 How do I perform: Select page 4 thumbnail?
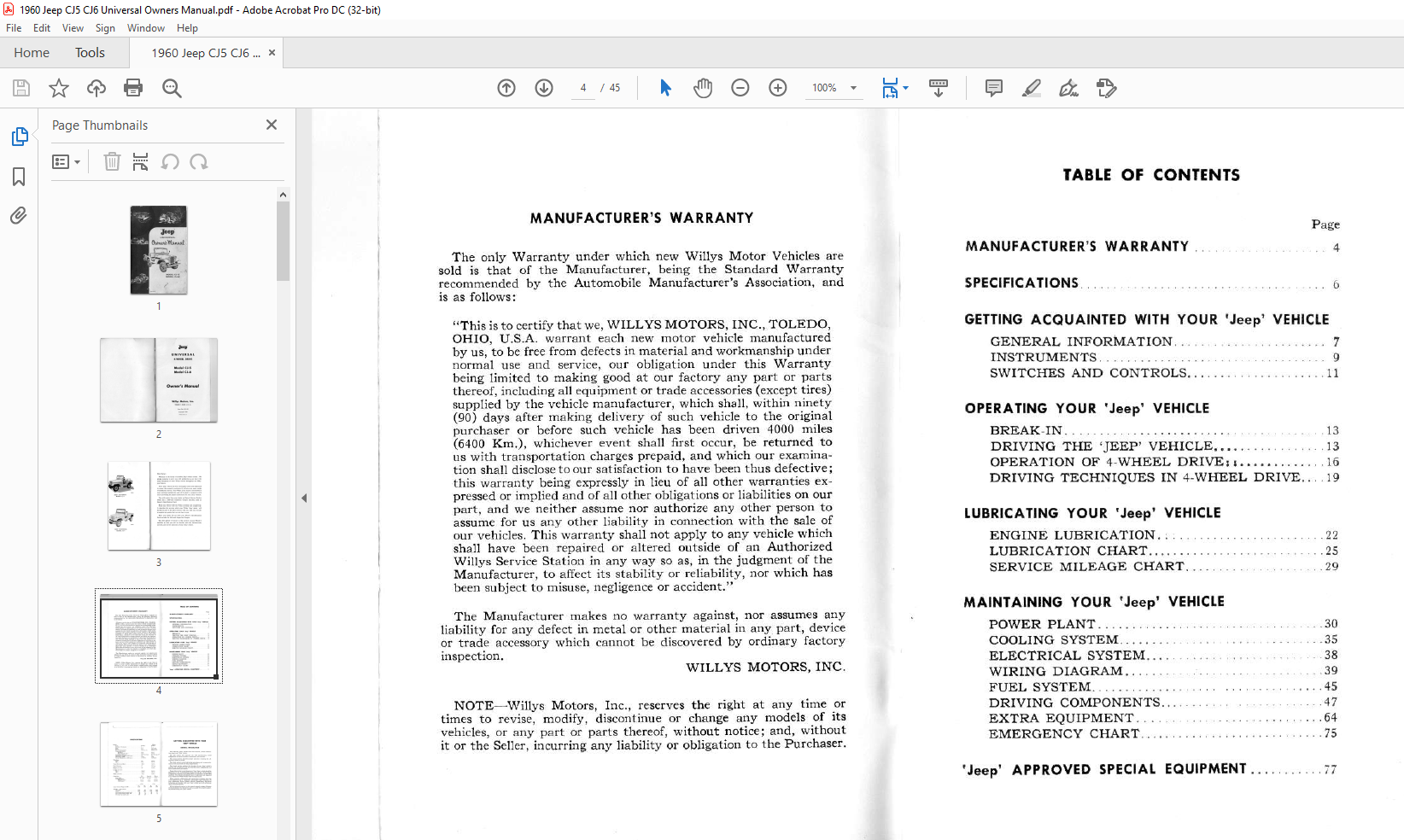pos(159,637)
